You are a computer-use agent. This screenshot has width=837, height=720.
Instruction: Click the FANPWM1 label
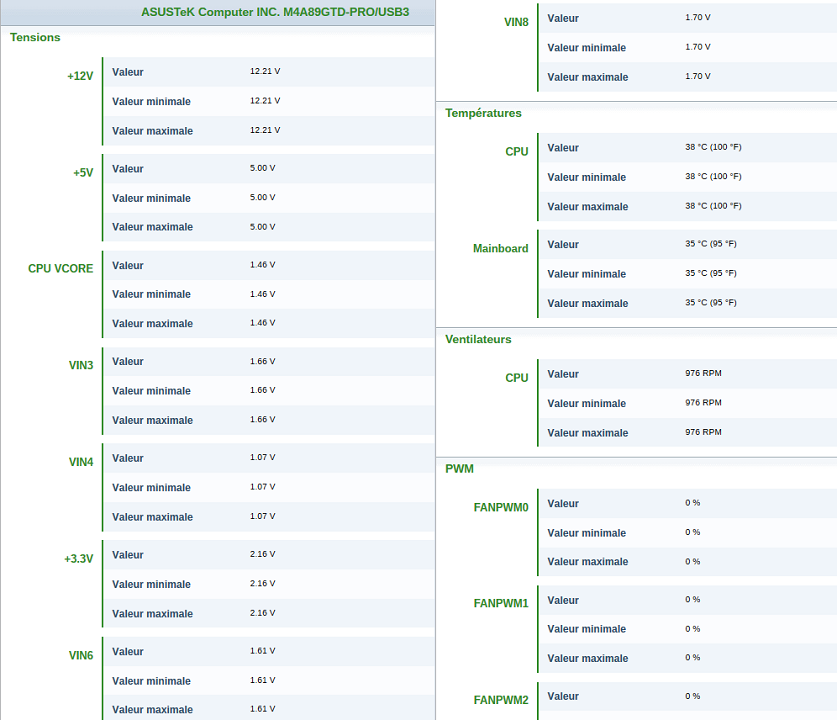point(501,603)
